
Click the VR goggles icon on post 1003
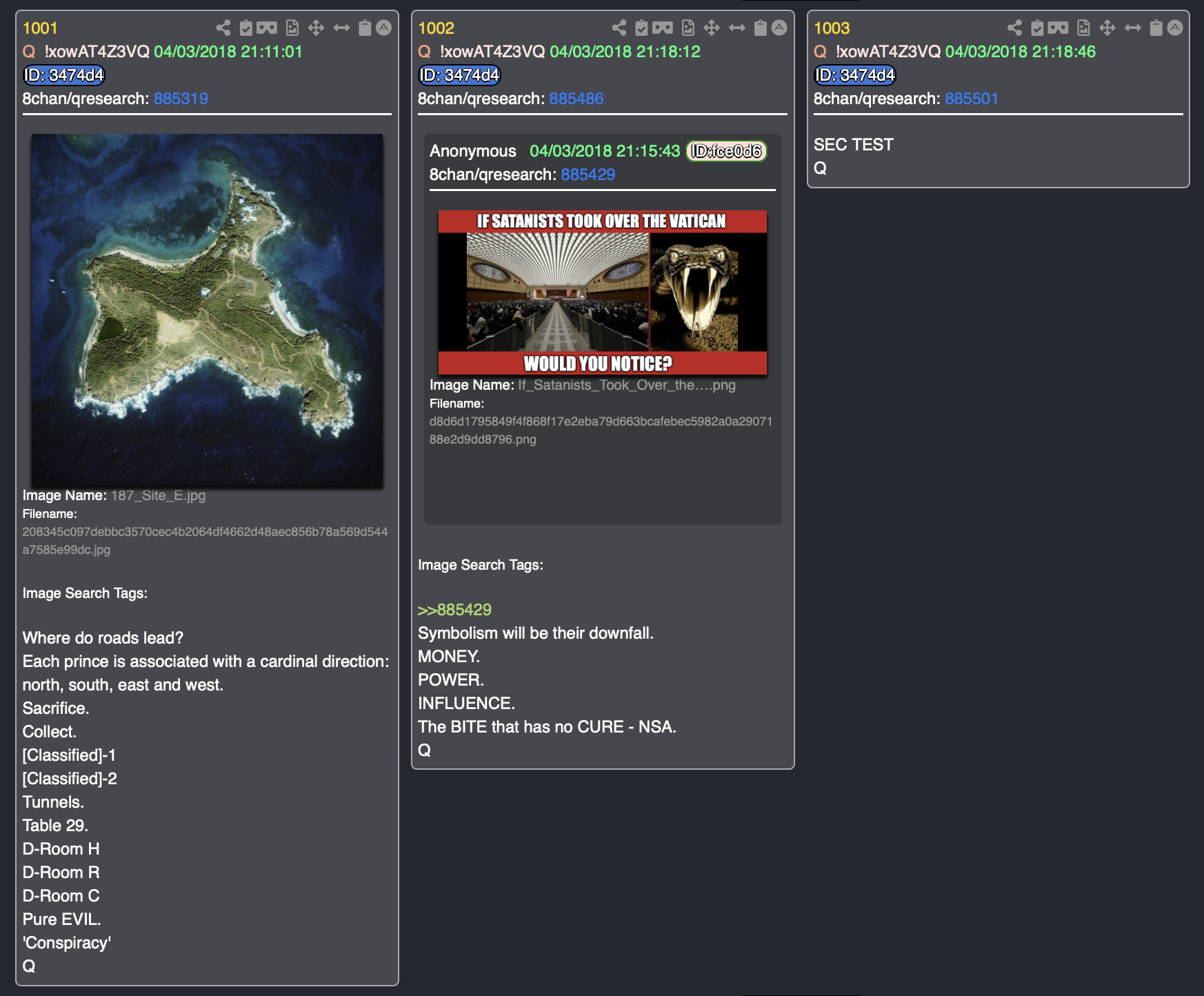point(1058,28)
